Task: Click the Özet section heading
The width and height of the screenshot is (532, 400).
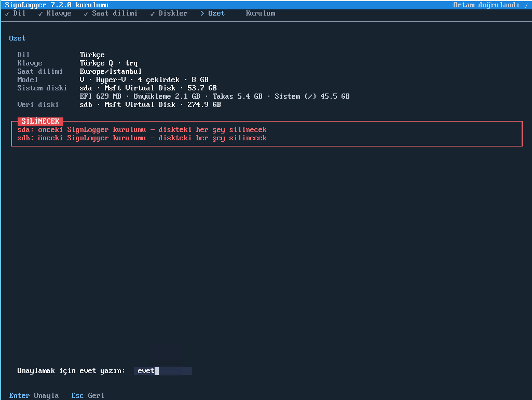Action: (x=17, y=38)
